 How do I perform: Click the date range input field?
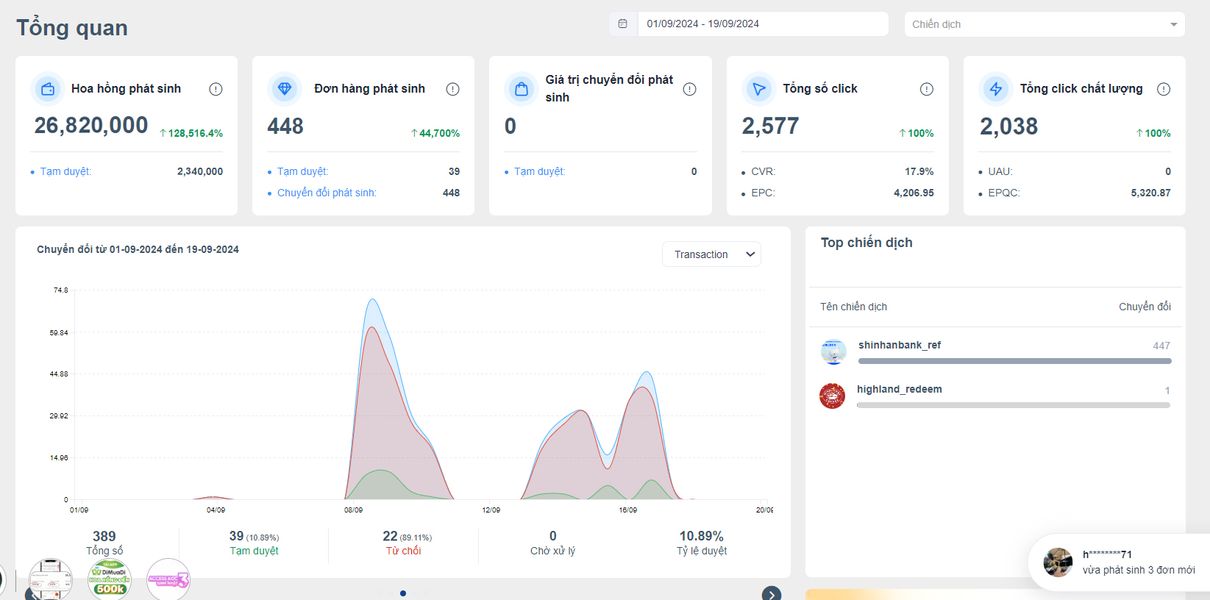click(x=762, y=24)
